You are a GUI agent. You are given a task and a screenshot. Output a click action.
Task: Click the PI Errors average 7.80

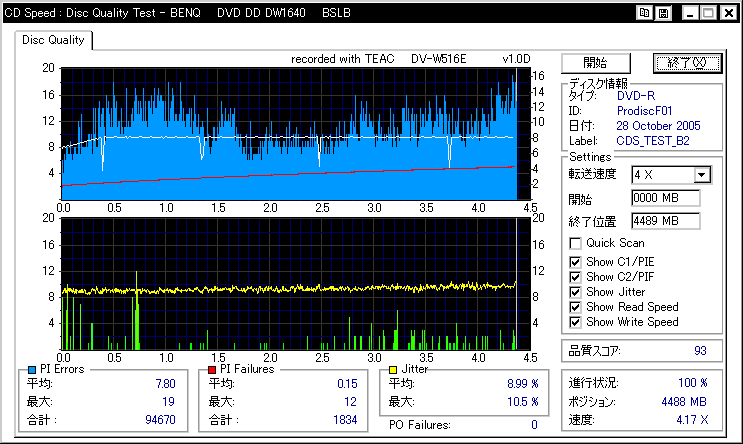coord(165,384)
